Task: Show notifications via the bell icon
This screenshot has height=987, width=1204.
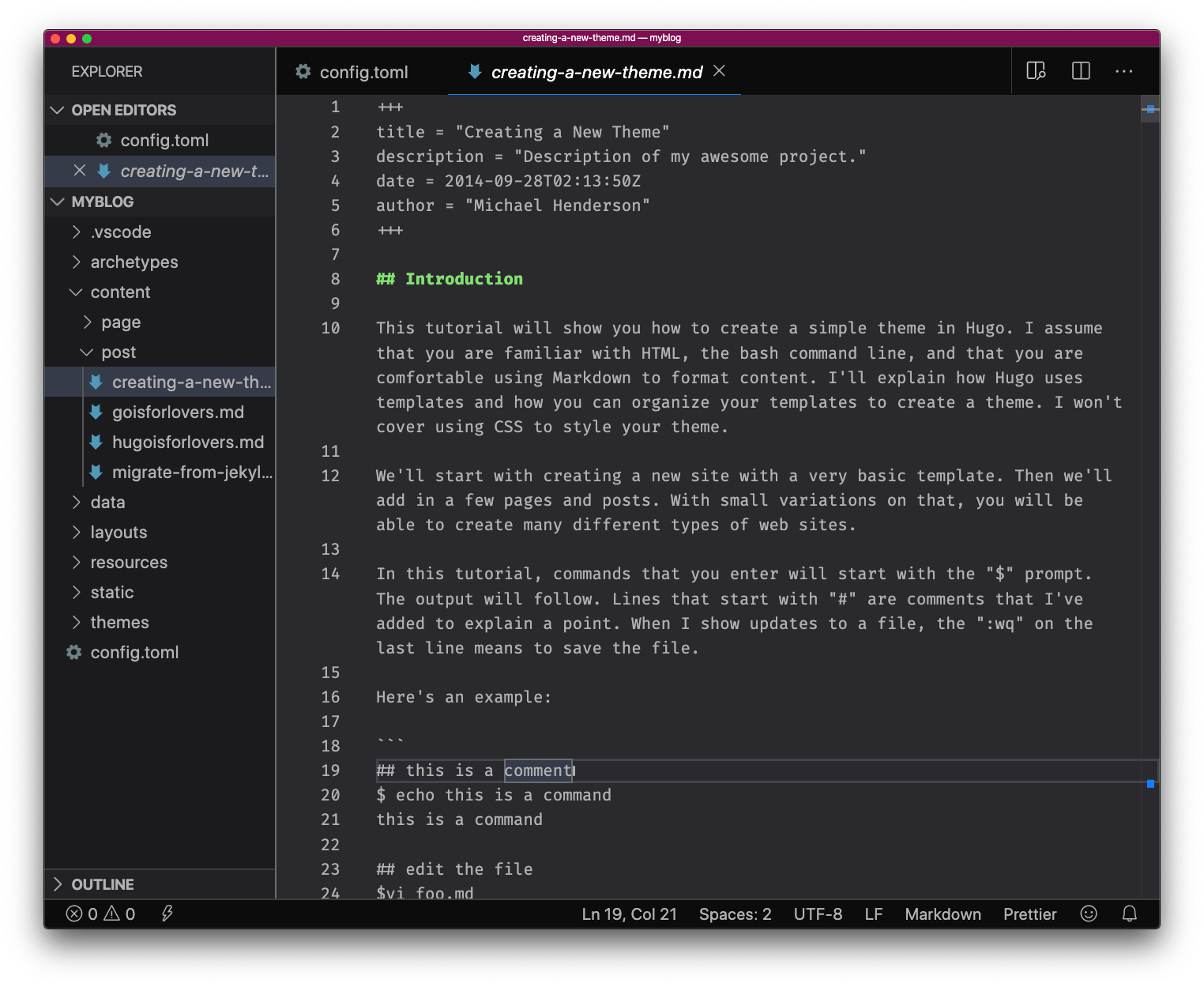Action: coord(1130,914)
